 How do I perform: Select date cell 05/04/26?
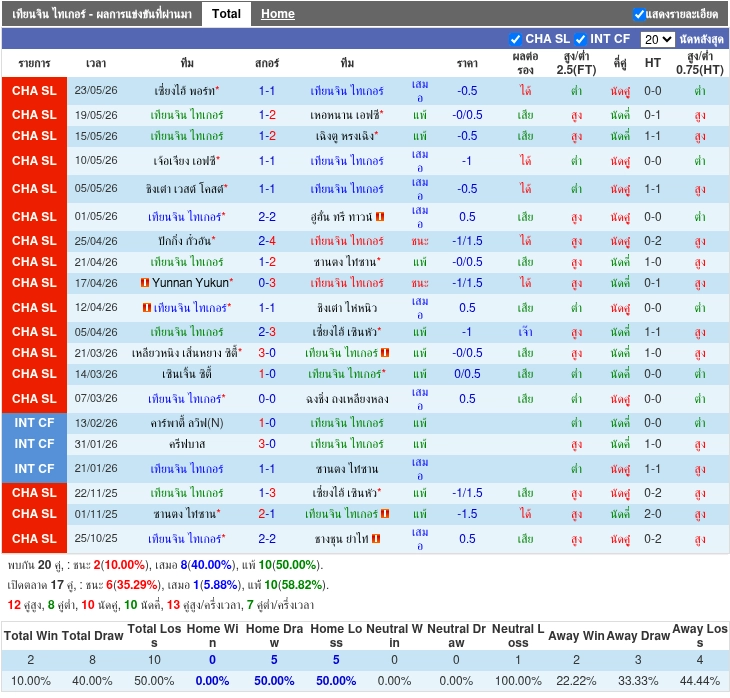pyautogui.click(x=96, y=332)
